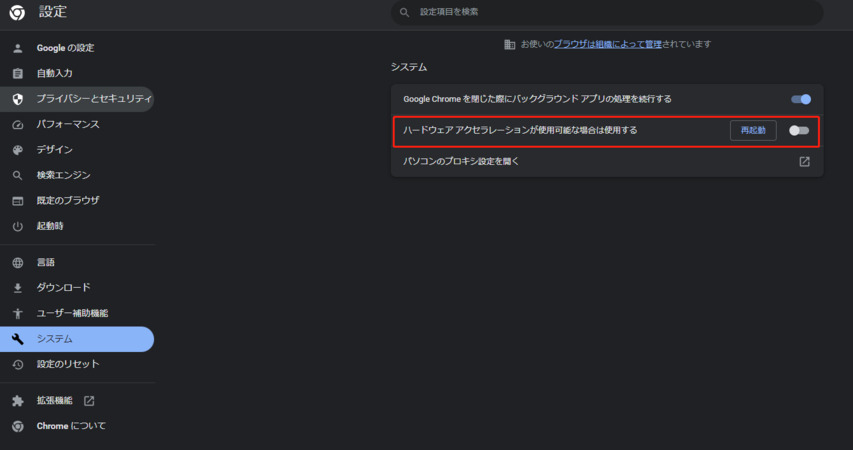The image size is (853, 450).
Task: Click the Chrome logo beside 設定 title
Action: tap(17, 12)
